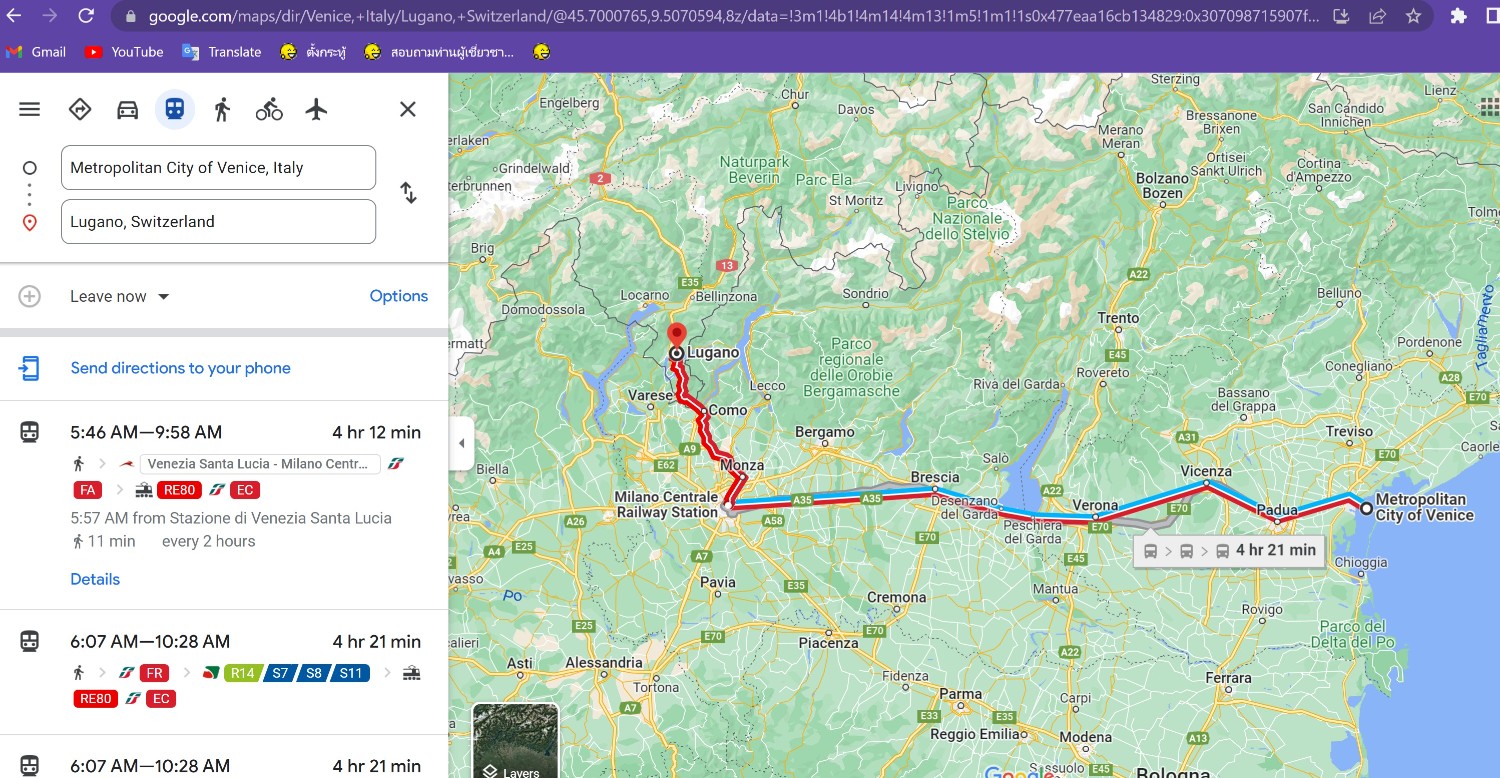Click the EC badge in the 5:46 AM route
The width and height of the screenshot is (1500, 778).
pyautogui.click(x=245, y=490)
